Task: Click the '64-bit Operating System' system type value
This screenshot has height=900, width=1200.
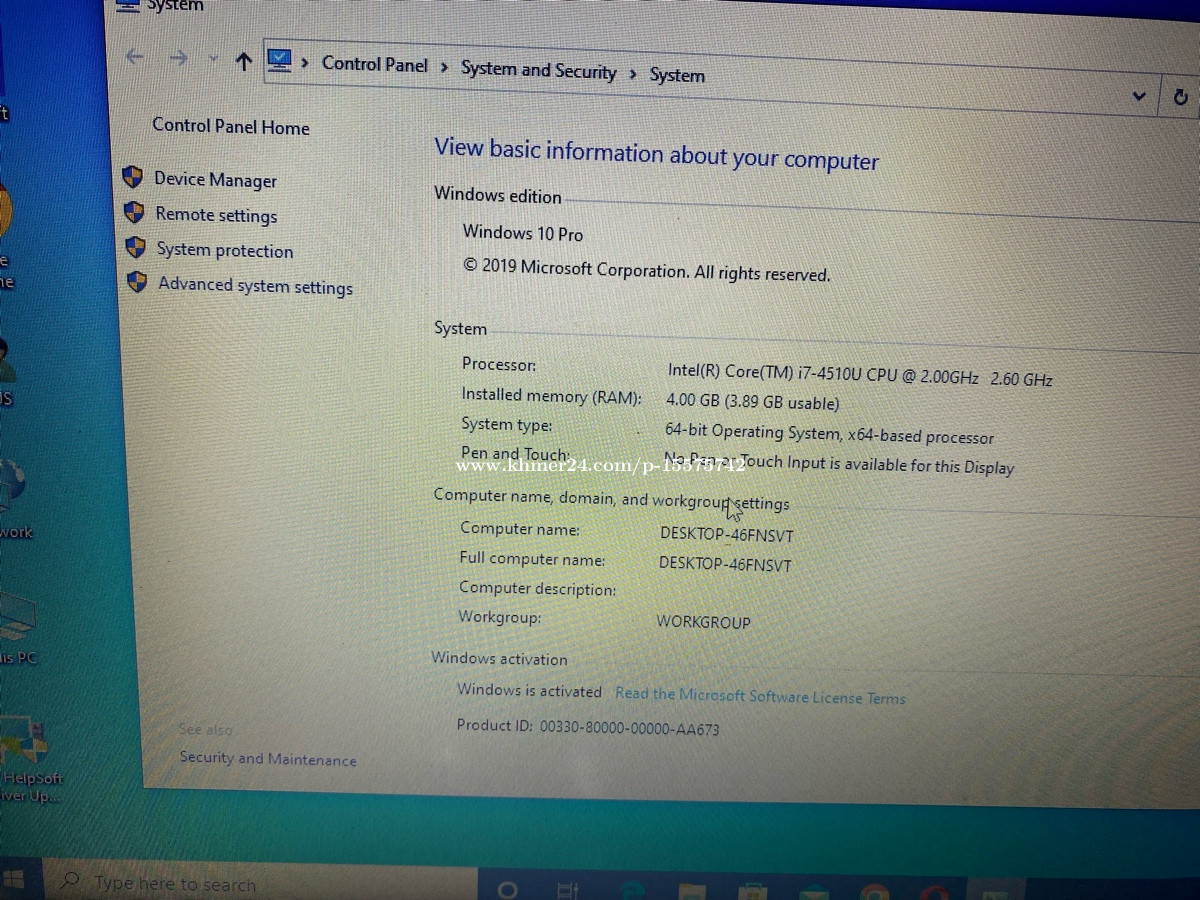Action: (x=829, y=434)
